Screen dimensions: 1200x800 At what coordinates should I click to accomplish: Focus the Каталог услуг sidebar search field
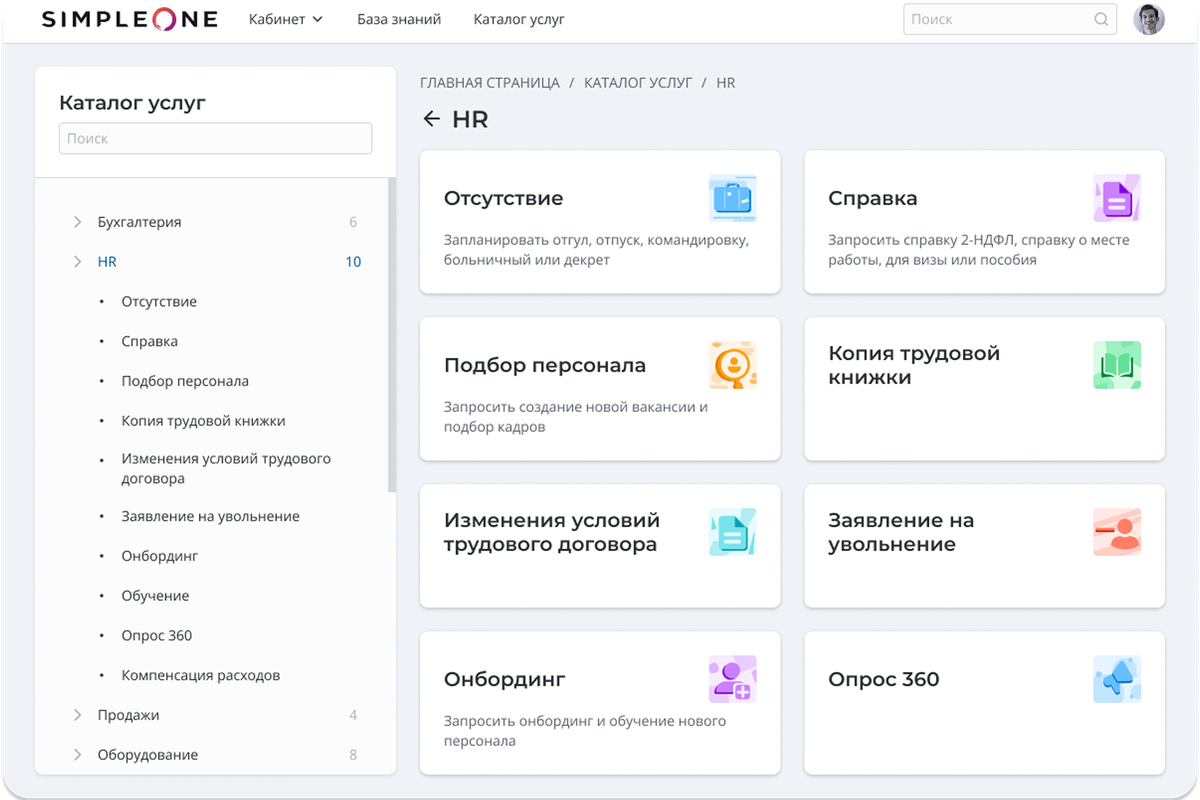[215, 138]
